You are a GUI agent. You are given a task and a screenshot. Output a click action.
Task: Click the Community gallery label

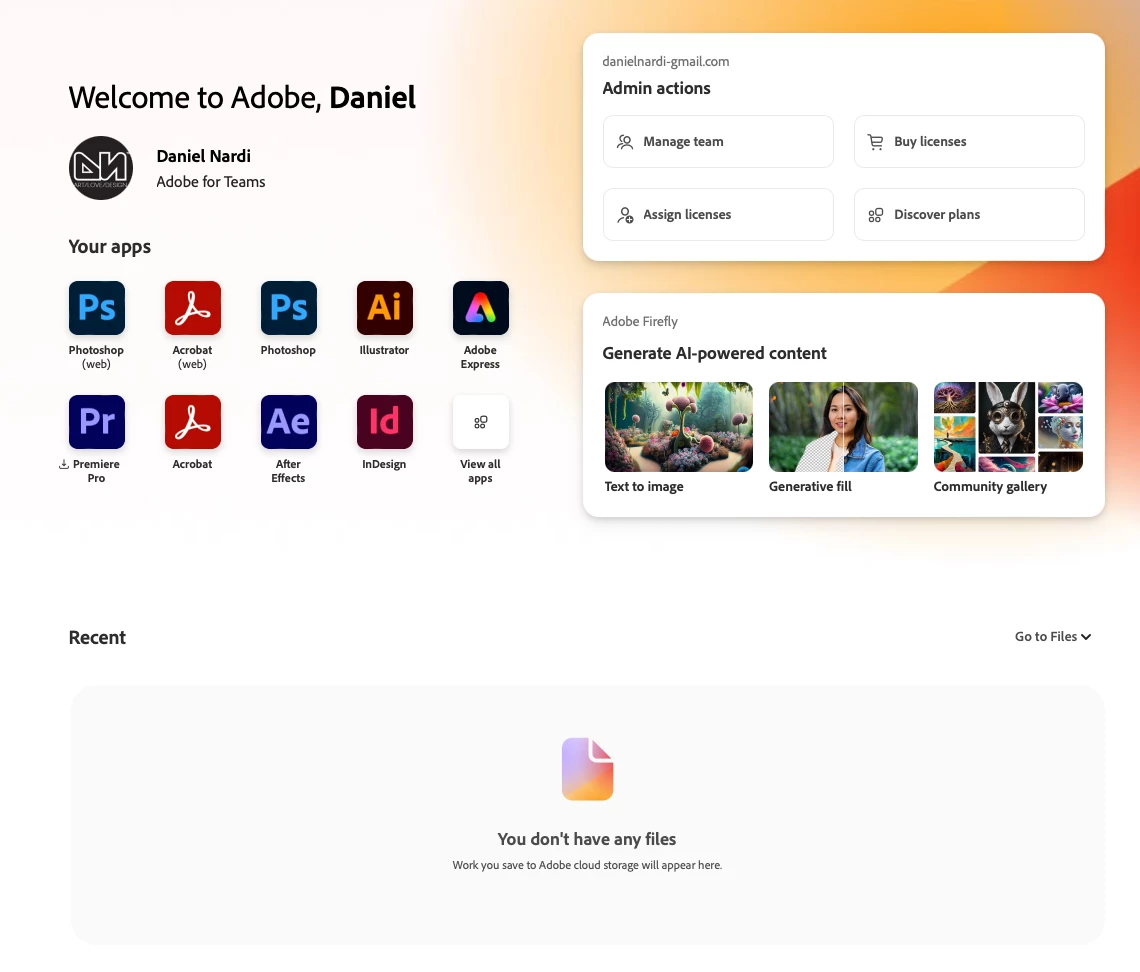990,486
